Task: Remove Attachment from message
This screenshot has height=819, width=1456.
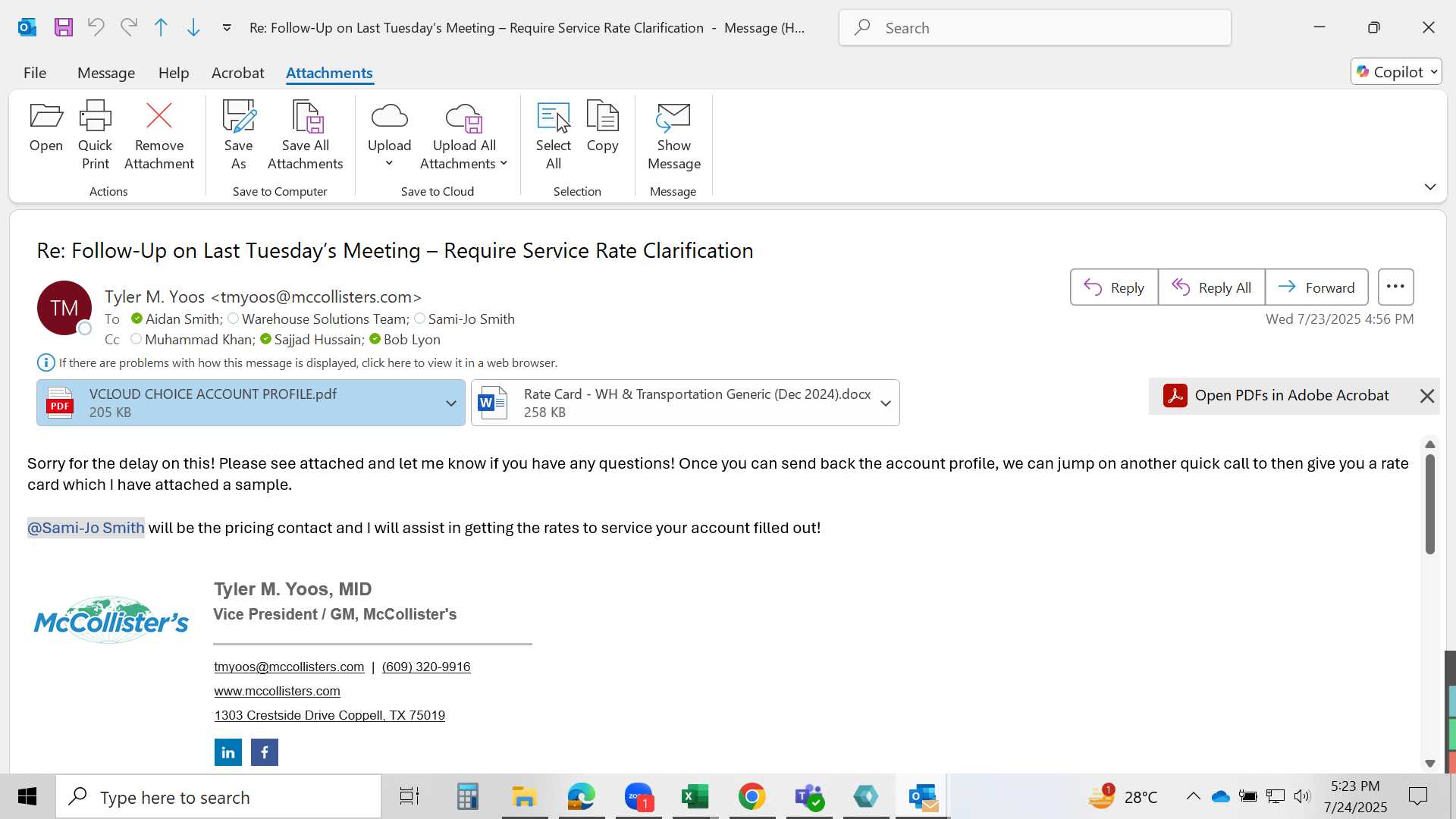Action: (x=159, y=136)
